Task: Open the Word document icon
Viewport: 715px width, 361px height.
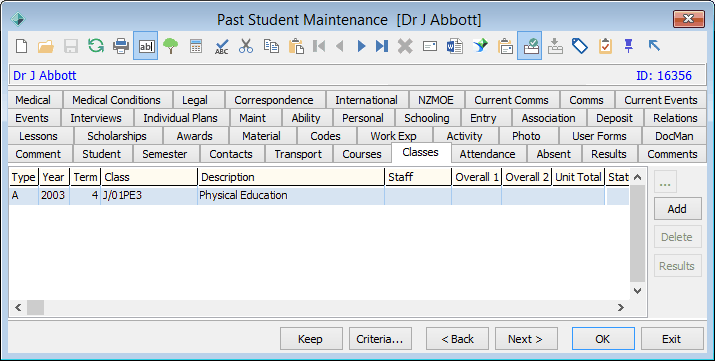Action: (x=455, y=46)
